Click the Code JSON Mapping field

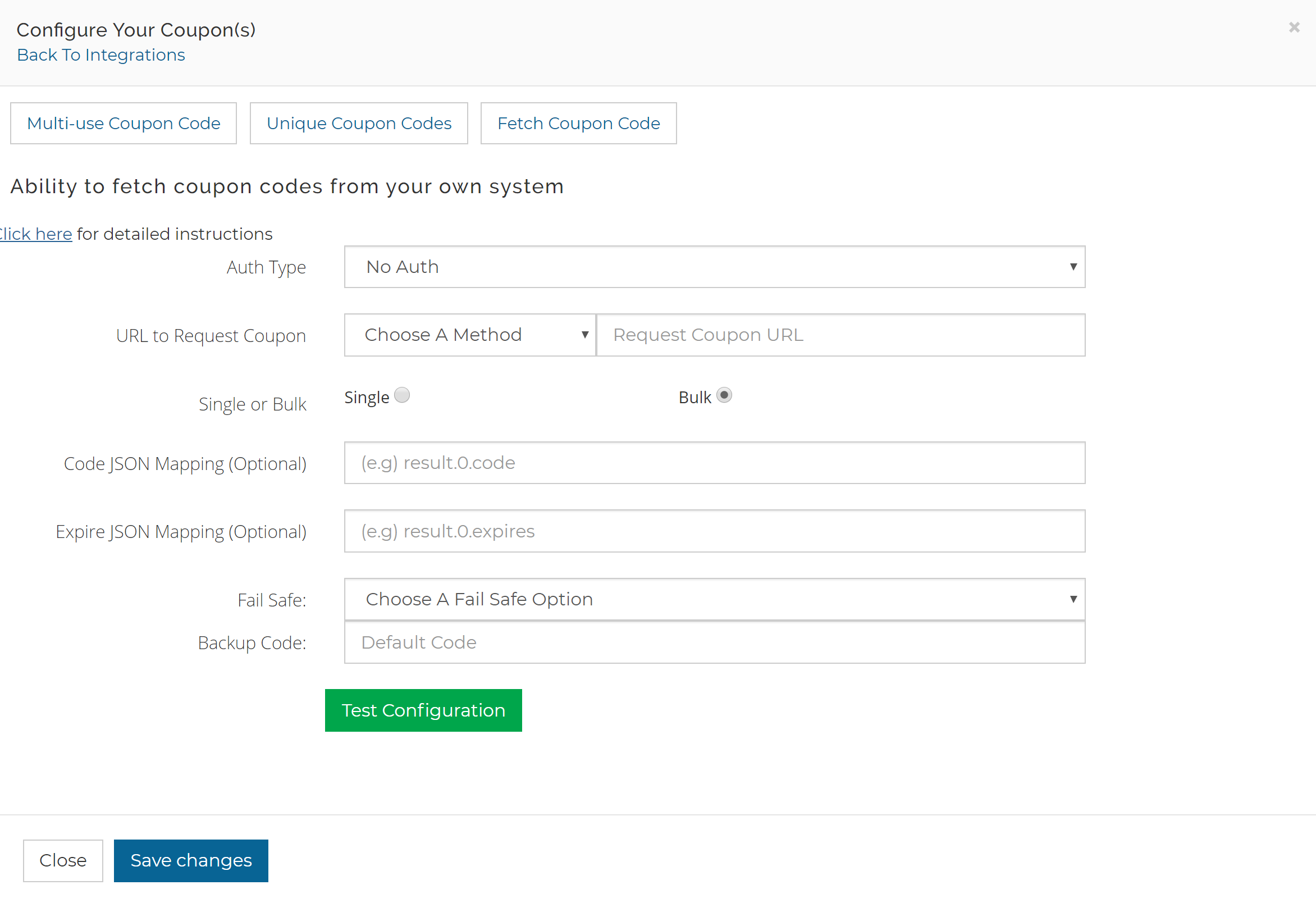point(714,463)
